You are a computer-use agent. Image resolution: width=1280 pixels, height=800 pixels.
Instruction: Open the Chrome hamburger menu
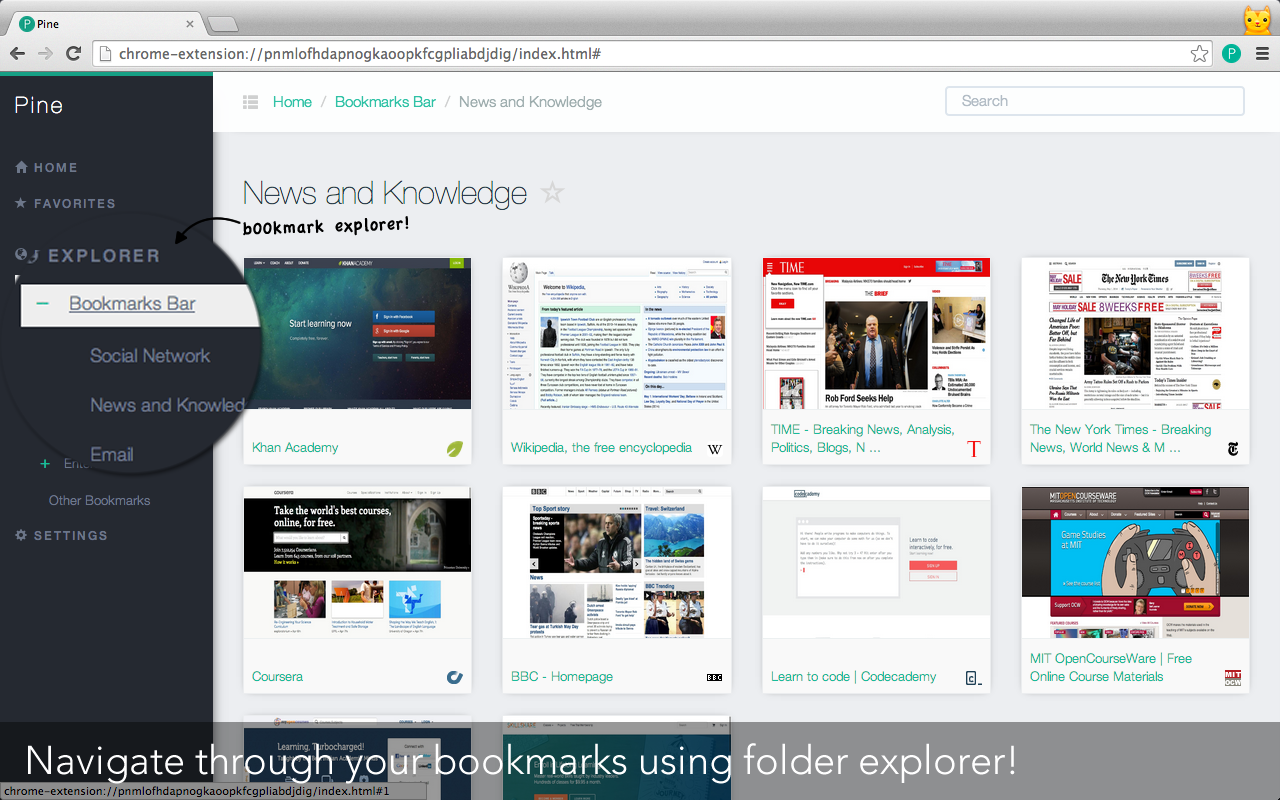pos(1262,53)
